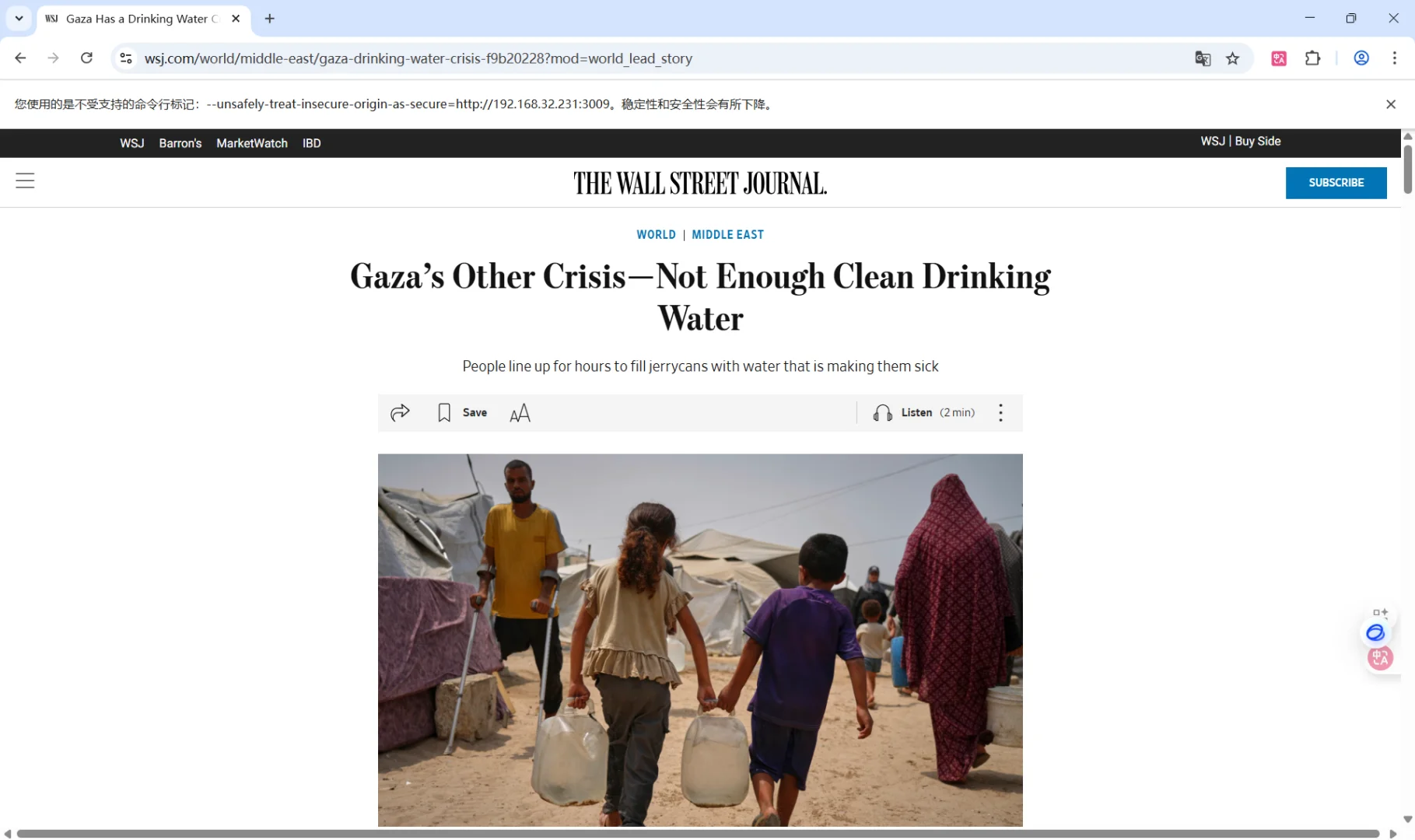
Task: Expand the tab search dropdown arrow
Action: click(x=19, y=19)
